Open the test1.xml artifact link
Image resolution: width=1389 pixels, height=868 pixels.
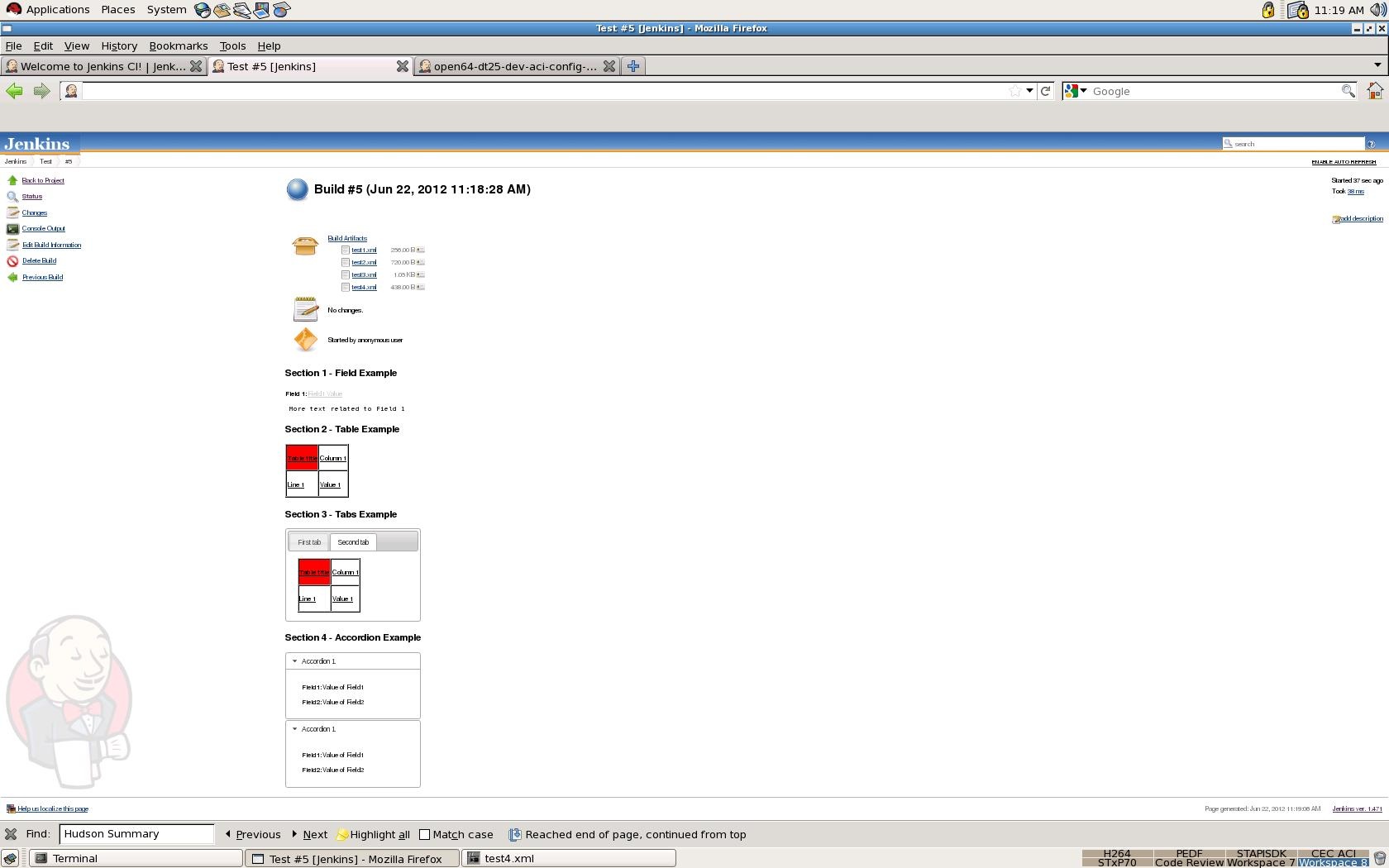pos(364,250)
